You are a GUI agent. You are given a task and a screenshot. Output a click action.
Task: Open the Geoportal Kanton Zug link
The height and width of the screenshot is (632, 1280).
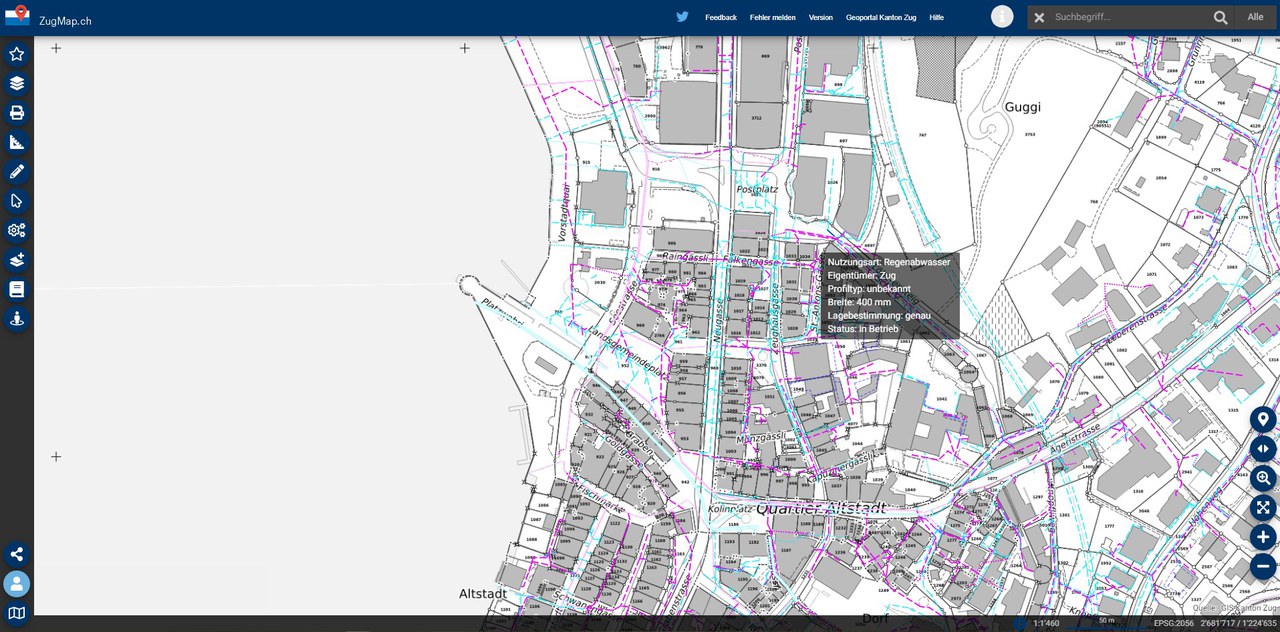pos(880,17)
